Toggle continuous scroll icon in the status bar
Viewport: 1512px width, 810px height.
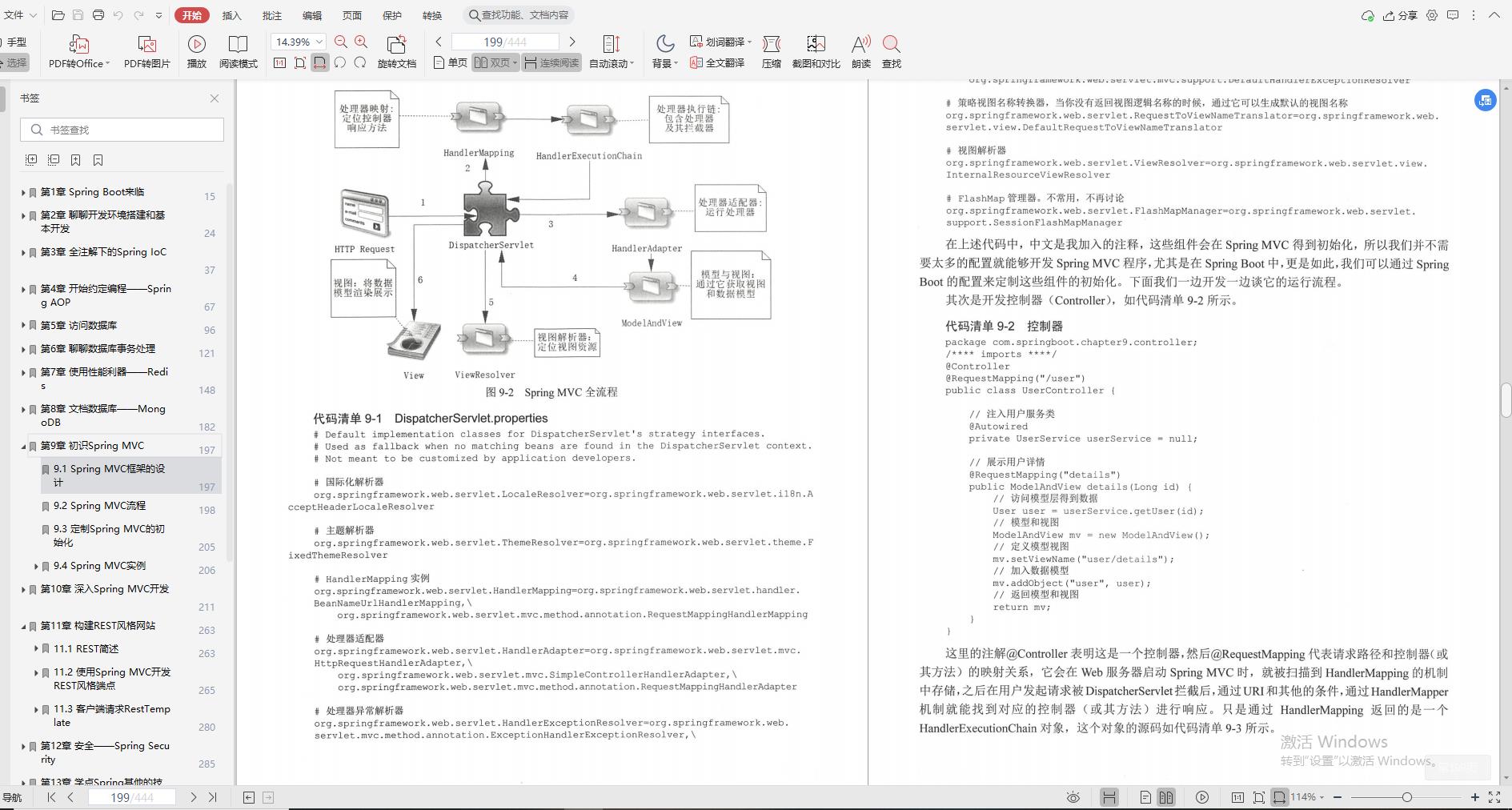coord(1109,797)
